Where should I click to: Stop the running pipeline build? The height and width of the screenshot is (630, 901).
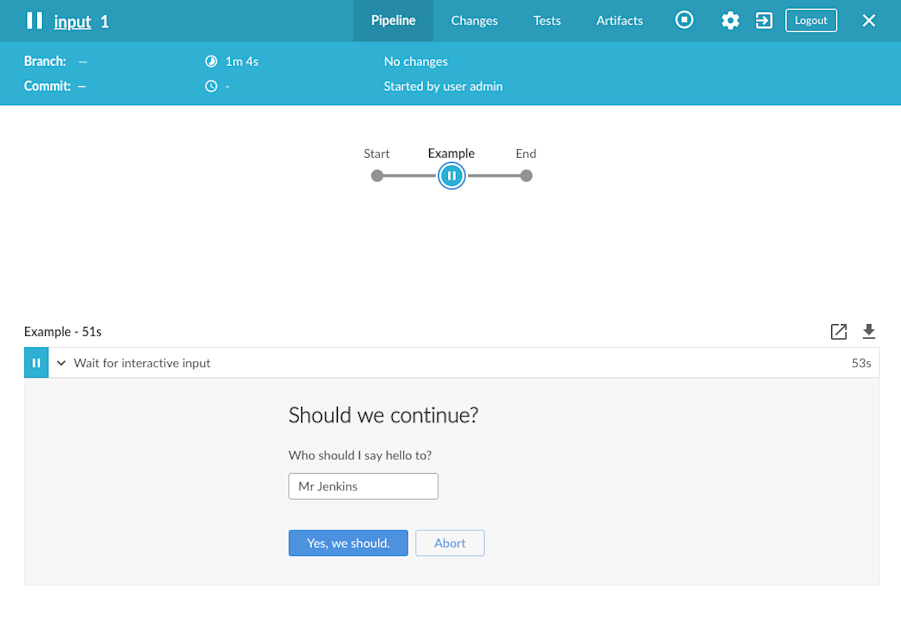click(684, 20)
